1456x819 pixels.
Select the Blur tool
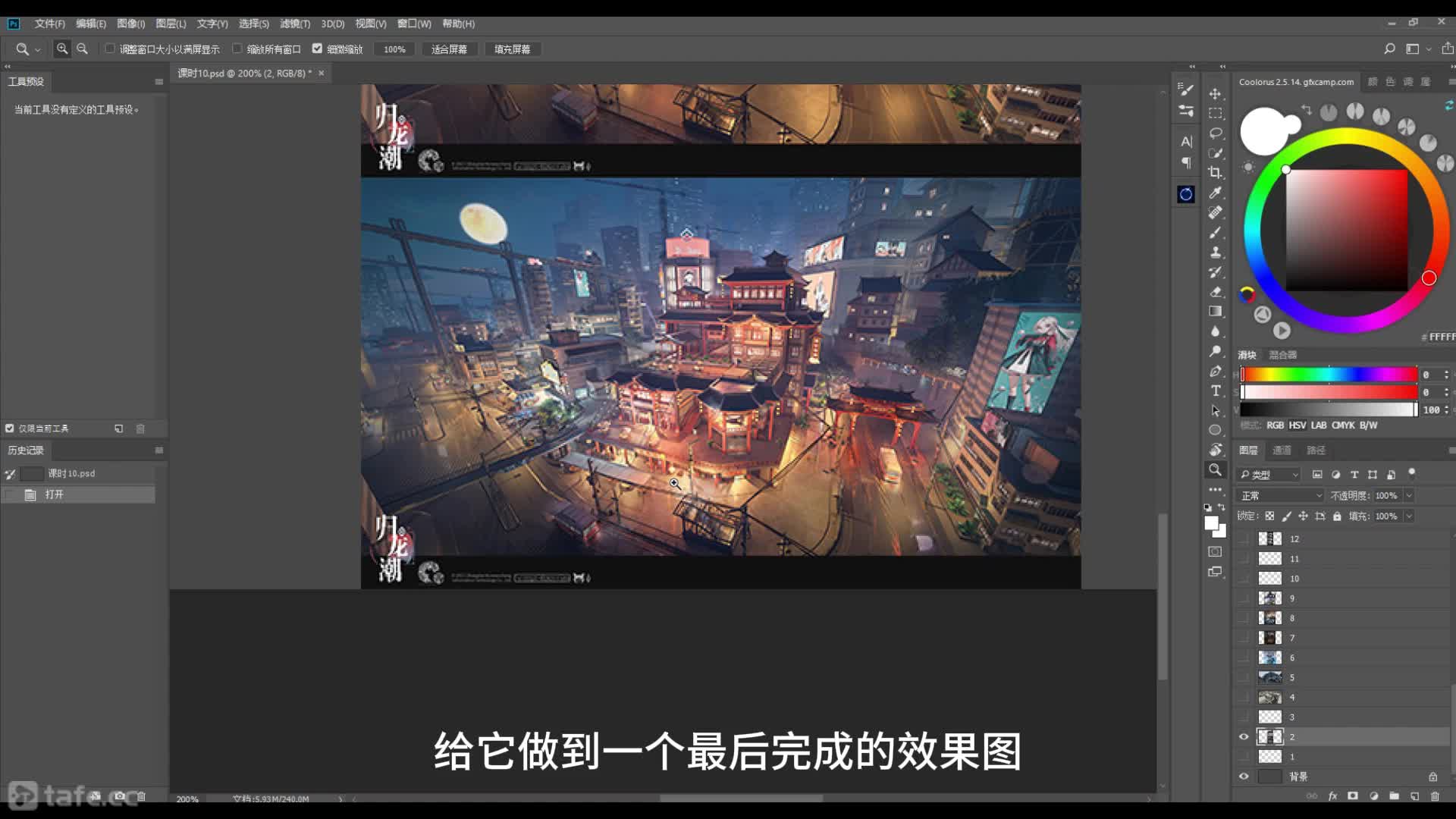point(1215,331)
